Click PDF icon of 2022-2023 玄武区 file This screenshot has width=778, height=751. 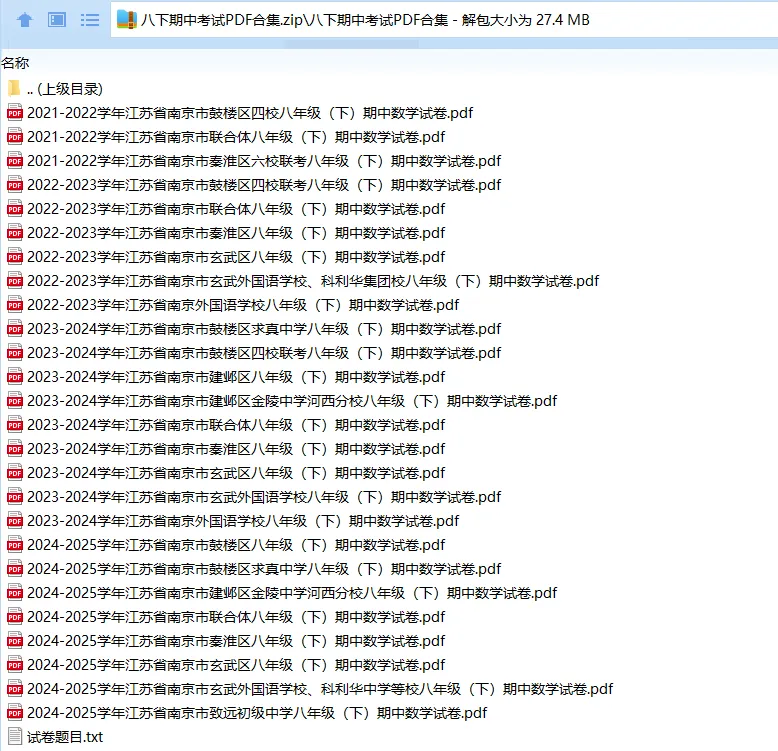(x=15, y=256)
